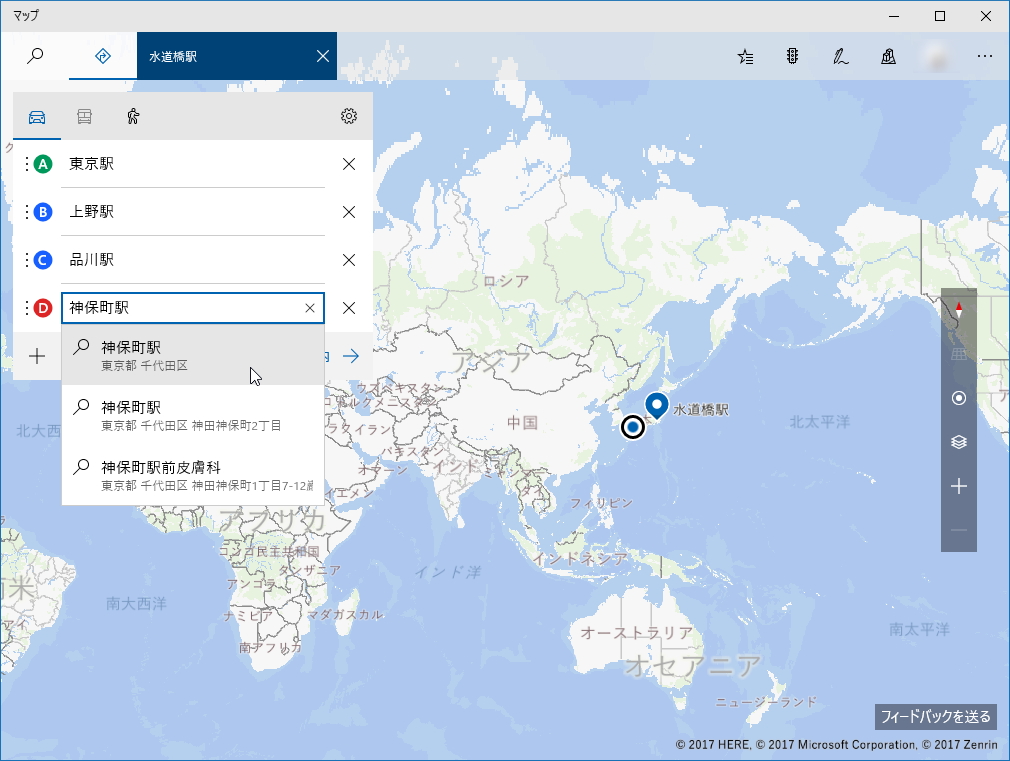This screenshot has width=1010, height=761.
Task: Add a new destination with the plus
Action: [x=36, y=355]
